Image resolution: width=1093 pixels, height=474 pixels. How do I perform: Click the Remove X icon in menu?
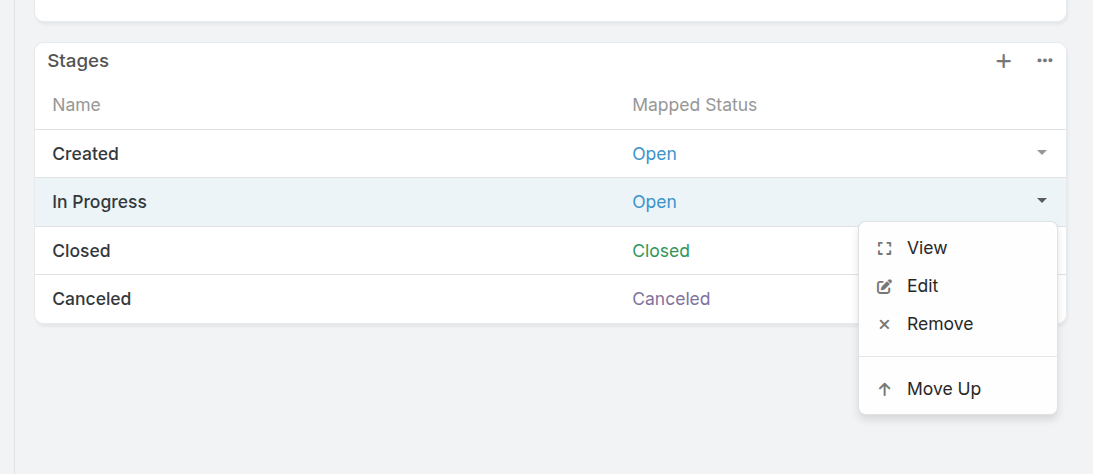[x=885, y=324]
